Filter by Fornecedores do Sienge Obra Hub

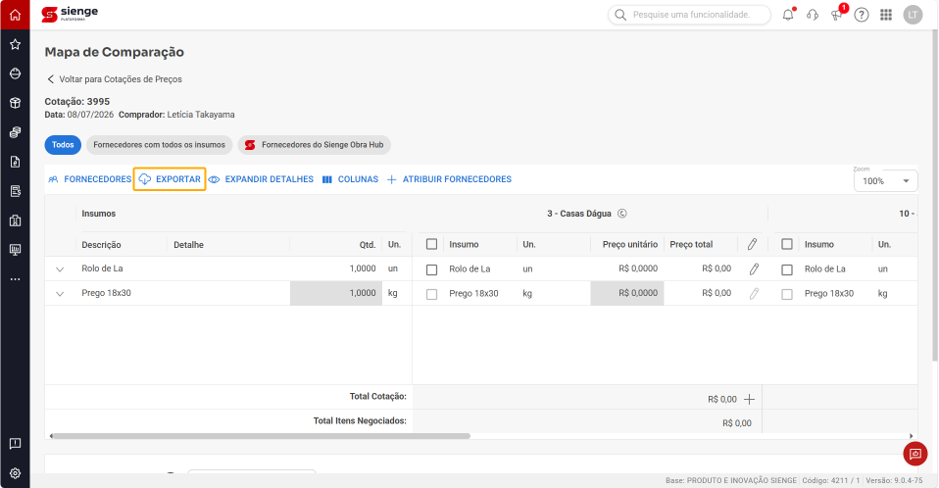314,145
